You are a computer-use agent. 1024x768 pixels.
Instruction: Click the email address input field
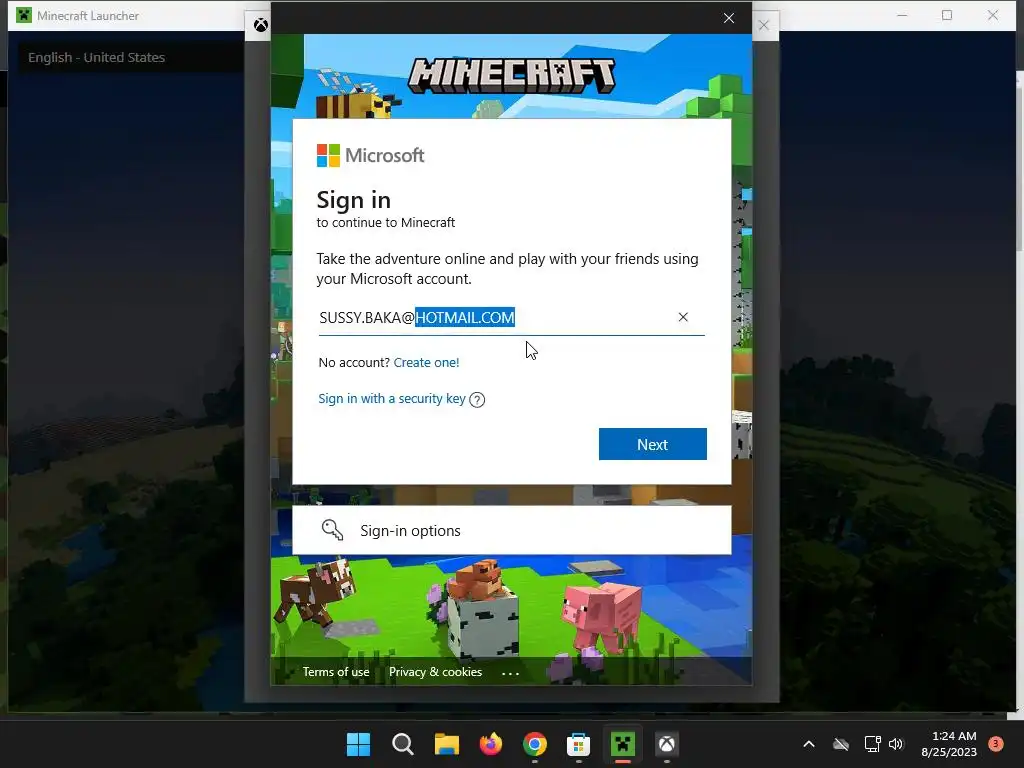pos(511,317)
